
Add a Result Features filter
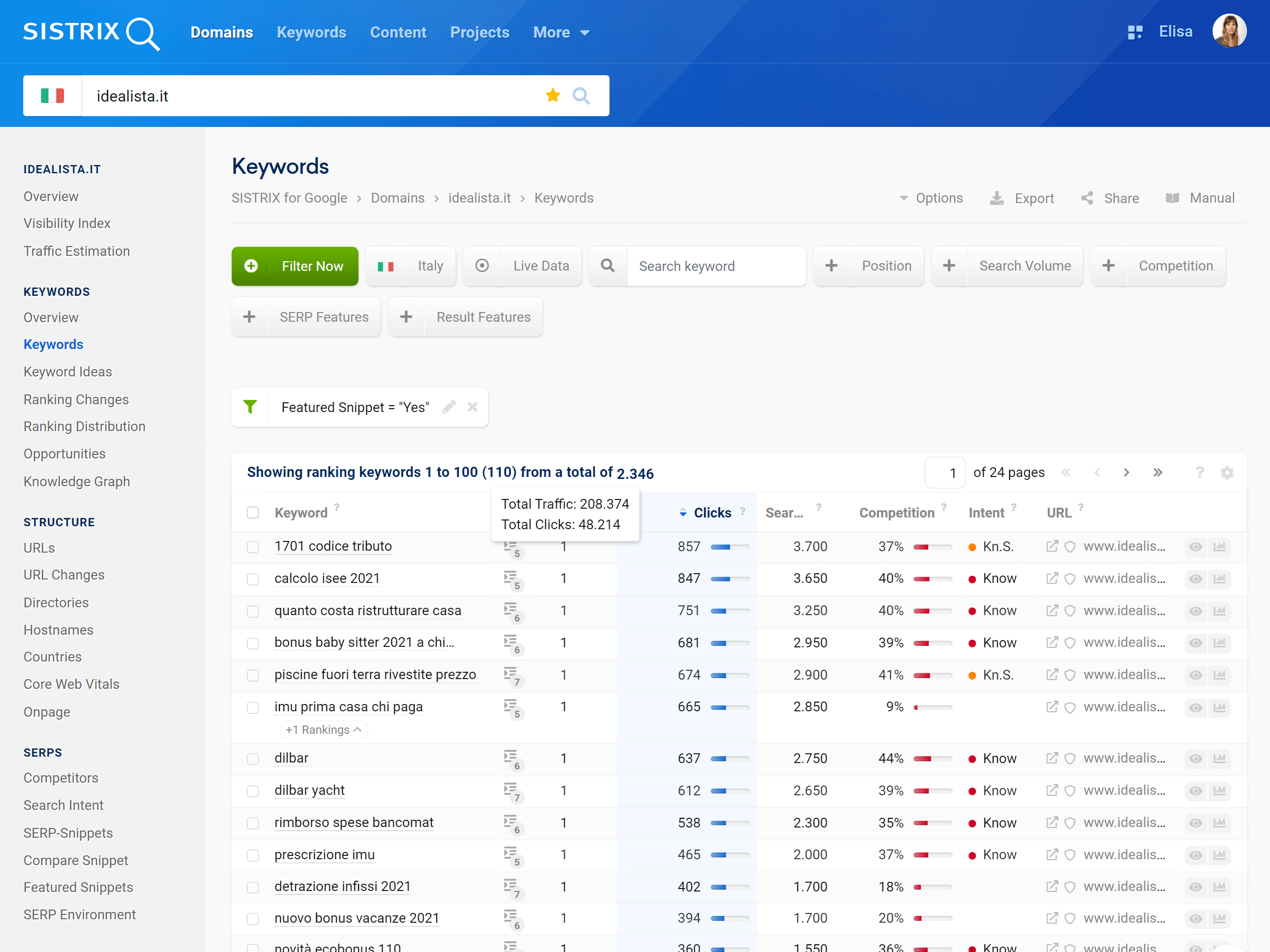click(x=466, y=317)
